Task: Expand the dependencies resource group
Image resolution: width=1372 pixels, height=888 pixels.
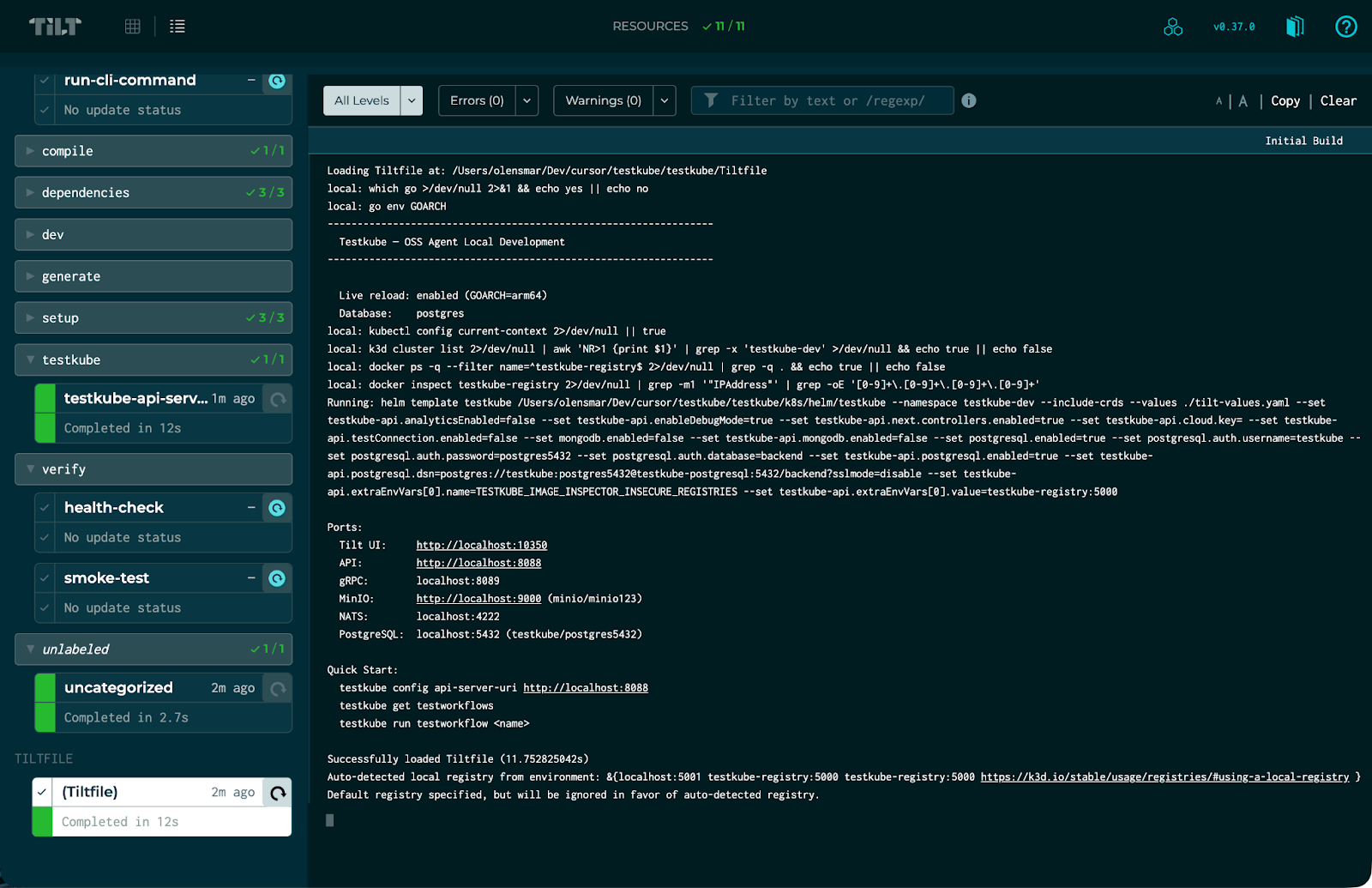Action: tap(153, 193)
